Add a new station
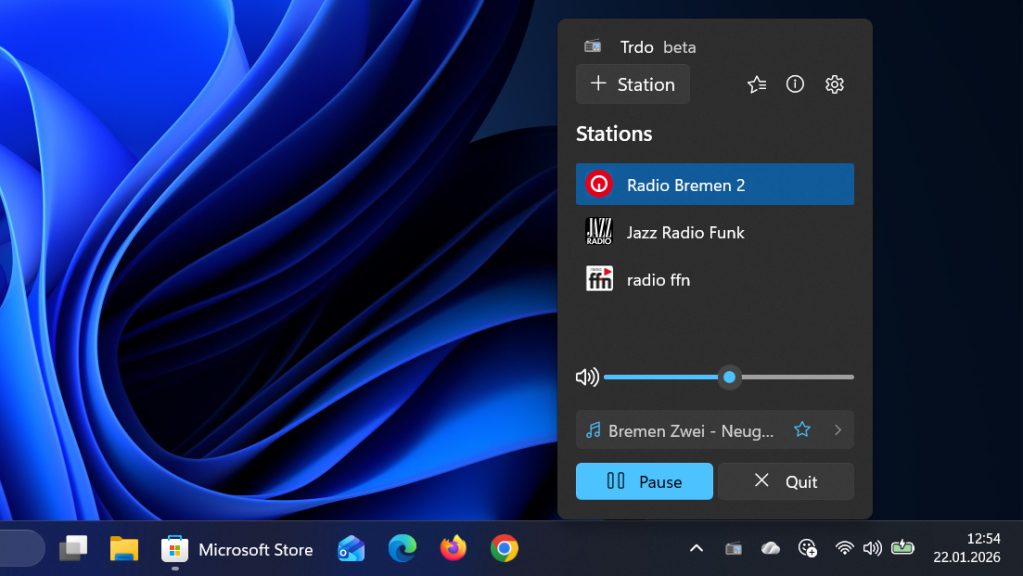The image size is (1023, 576). click(632, 84)
